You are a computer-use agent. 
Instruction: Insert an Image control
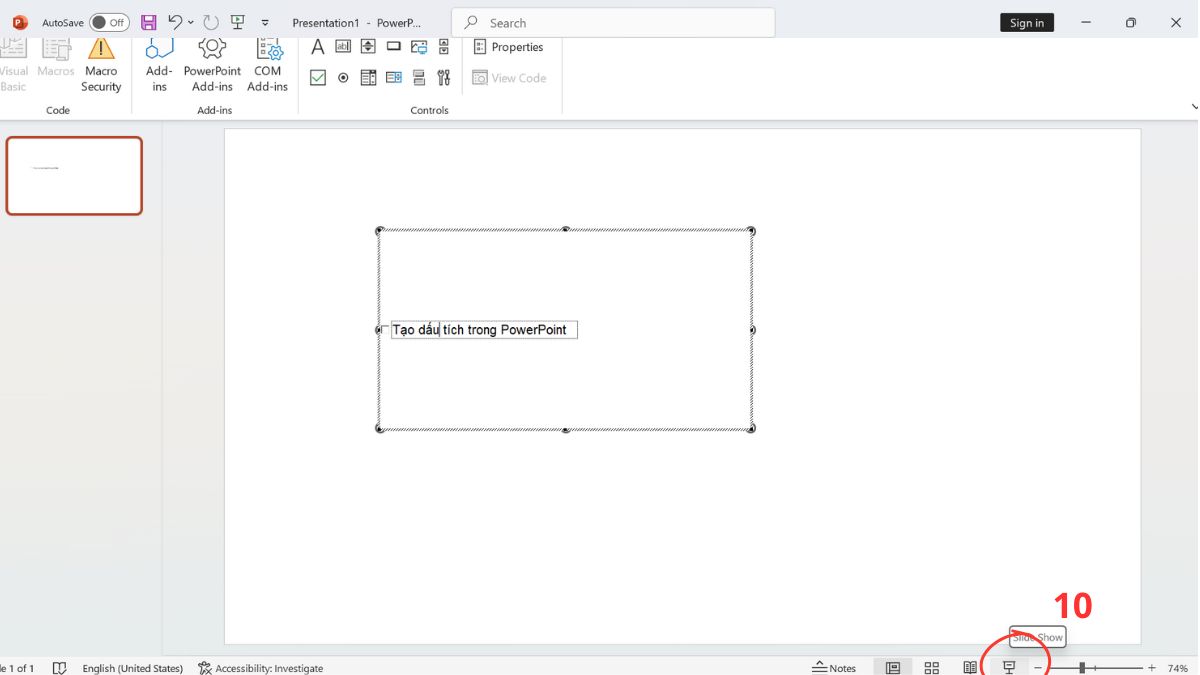(419, 46)
